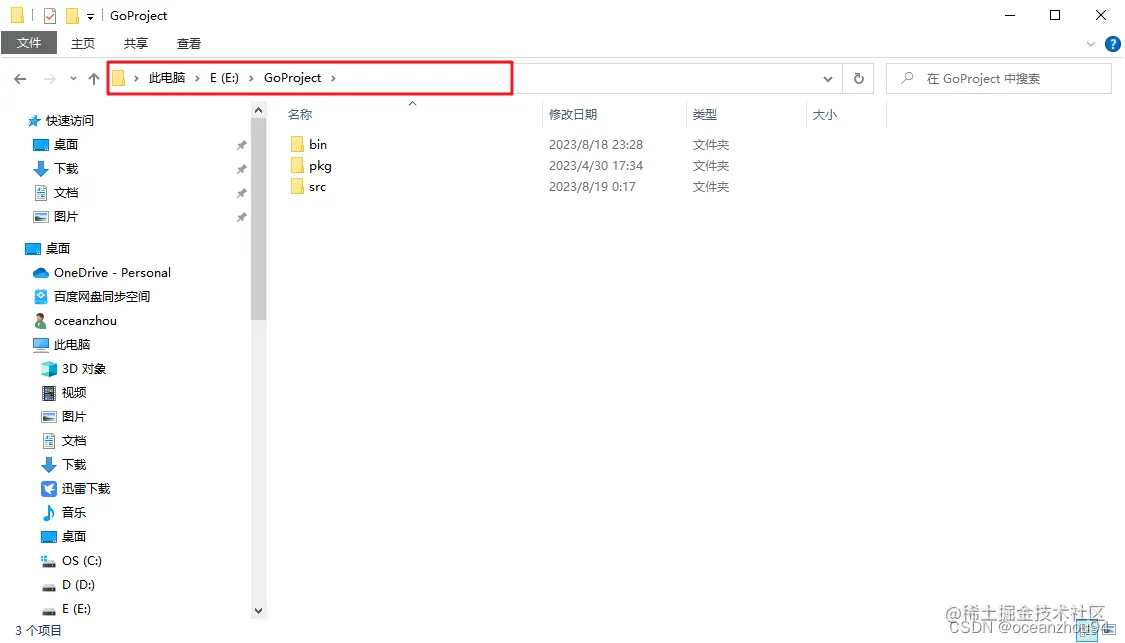Switch to the 共享 ribbon tab
1125x643 pixels.
[x=136, y=43]
